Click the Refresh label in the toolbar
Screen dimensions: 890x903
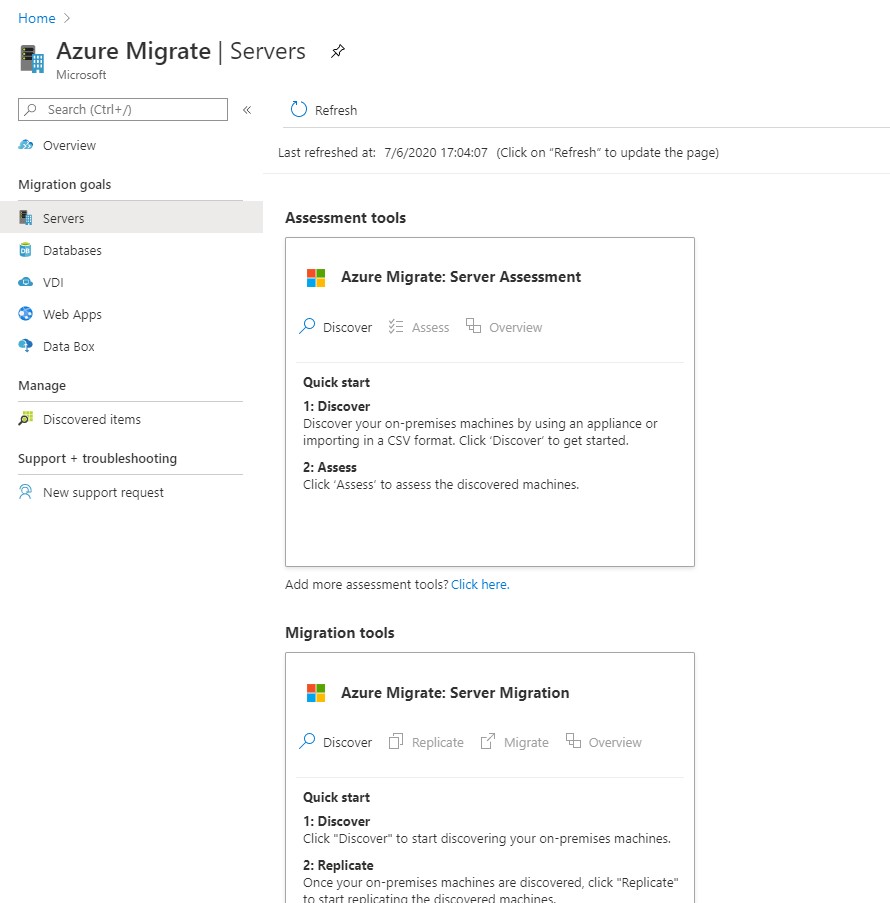click(x=336, y=110)
